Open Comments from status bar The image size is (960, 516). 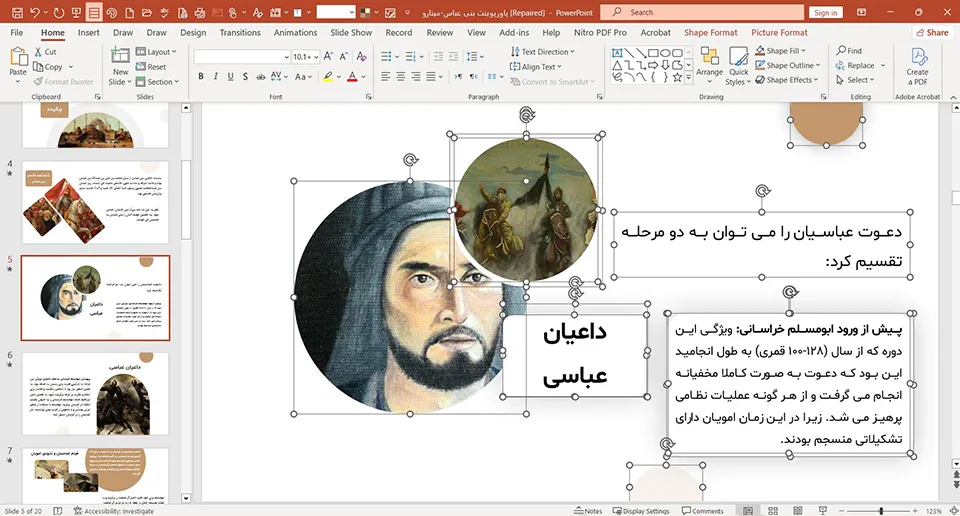point(703,510)
